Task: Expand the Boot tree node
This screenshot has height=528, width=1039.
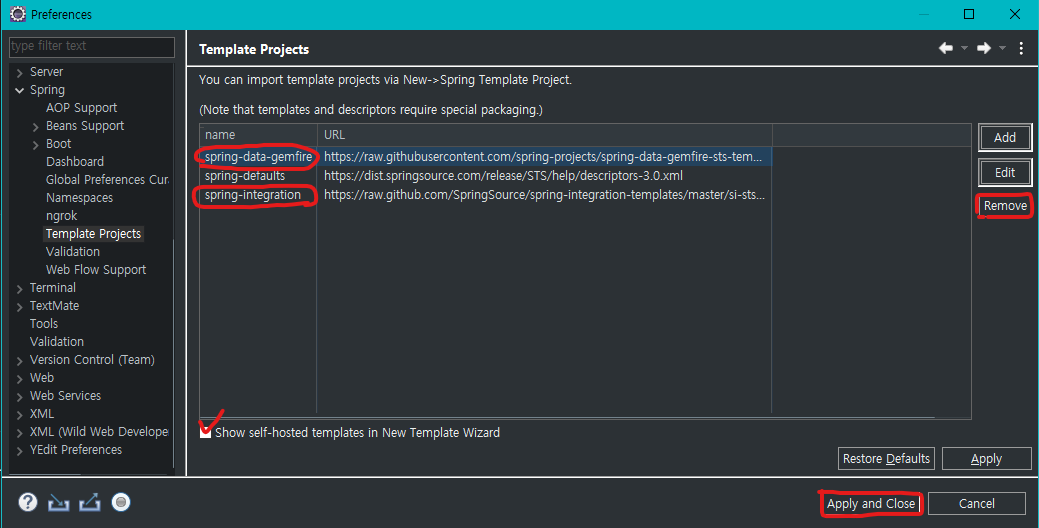Action: (x=35, y=144)
